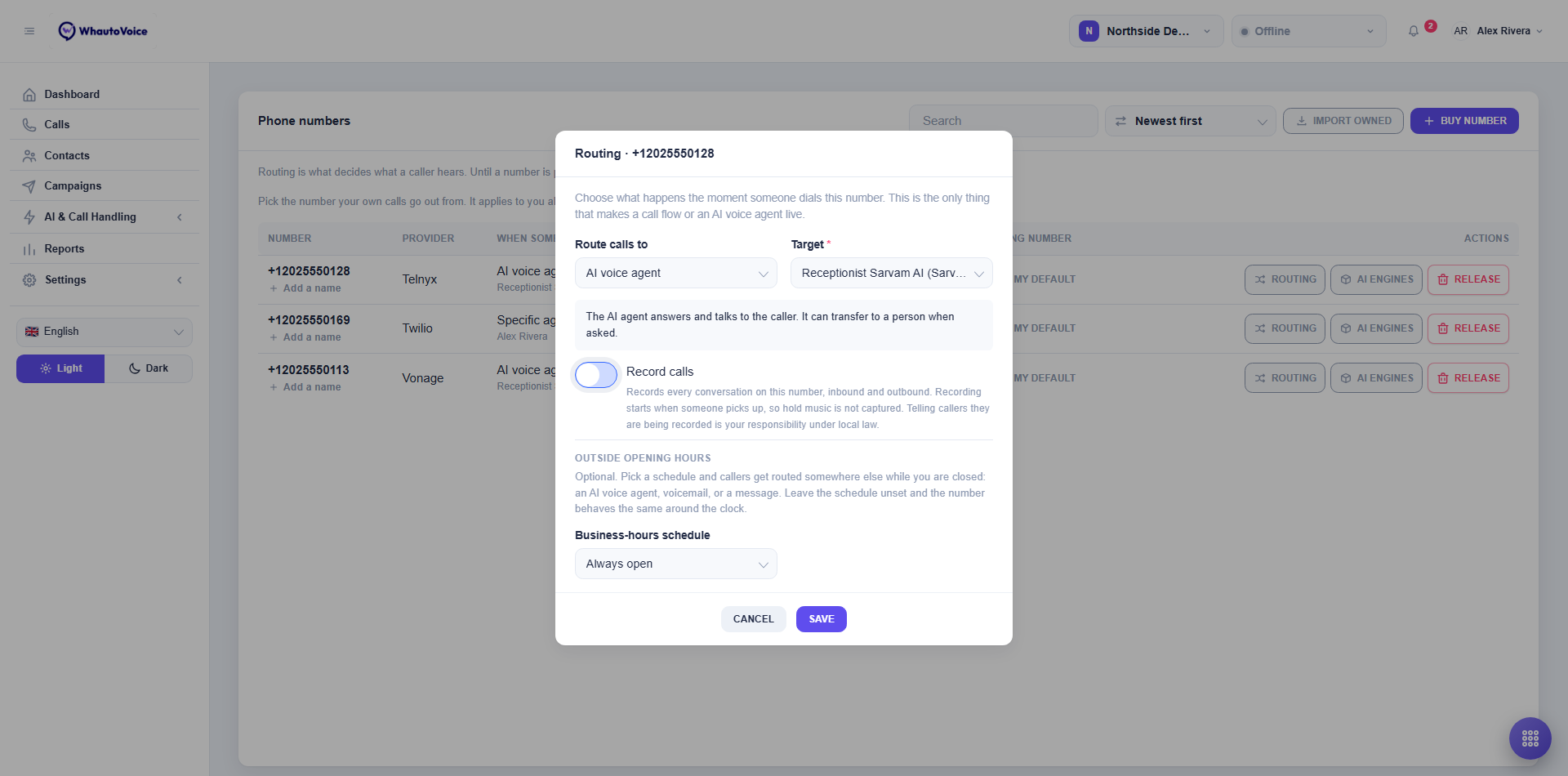Click the IMPORT OWNED button
This screenshot has width=1568, height=776.
(x=1343, y=121)
